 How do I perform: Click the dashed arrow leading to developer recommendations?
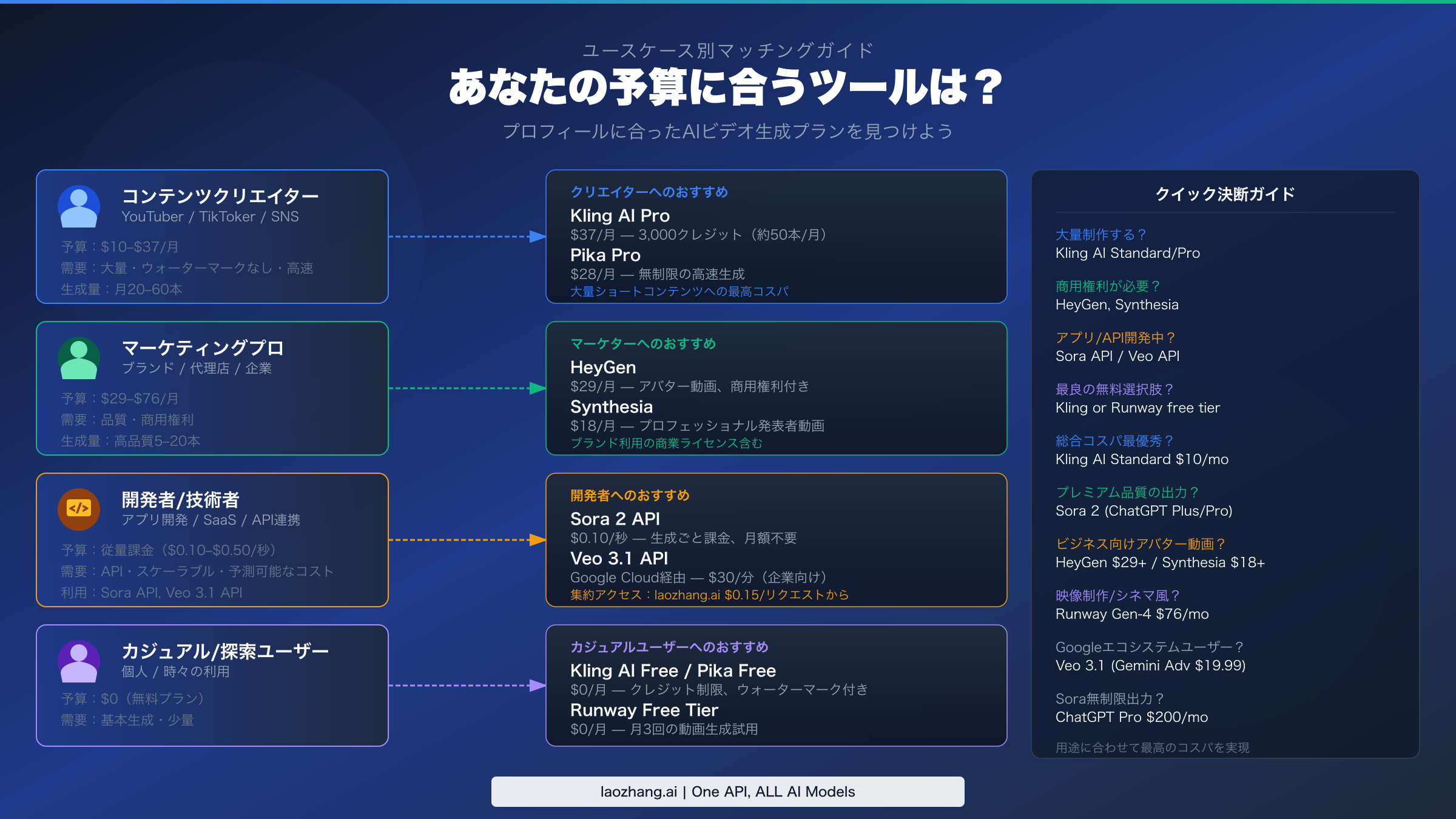click(x=467, y=539)
